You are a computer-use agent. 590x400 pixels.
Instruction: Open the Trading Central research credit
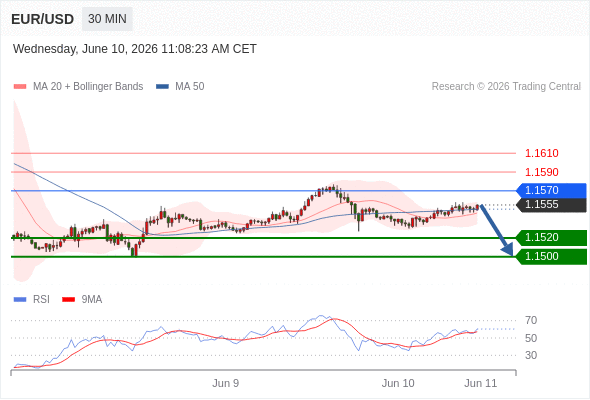(x=506, y=87)
